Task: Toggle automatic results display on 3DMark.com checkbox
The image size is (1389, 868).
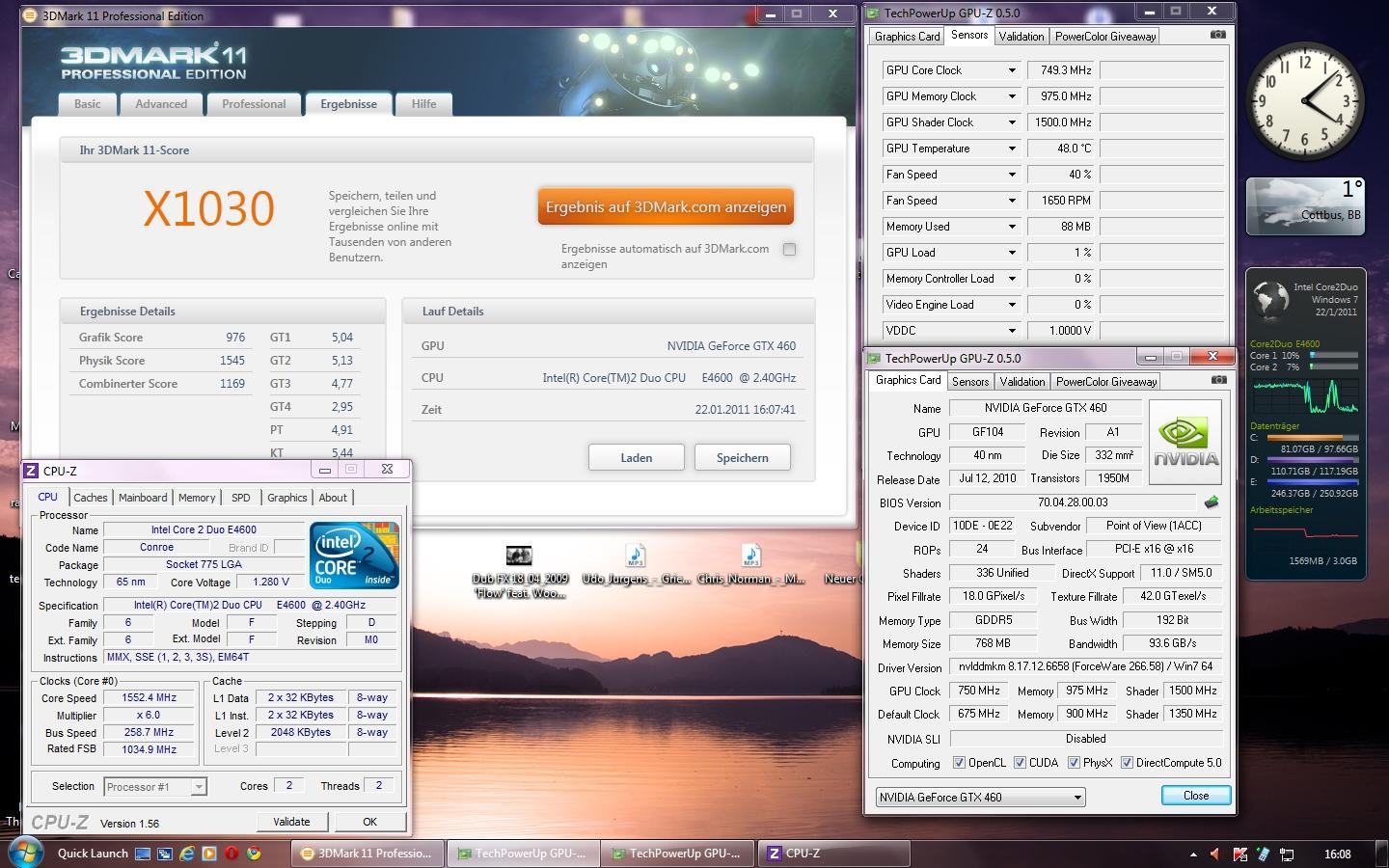Action: (790, 249)
